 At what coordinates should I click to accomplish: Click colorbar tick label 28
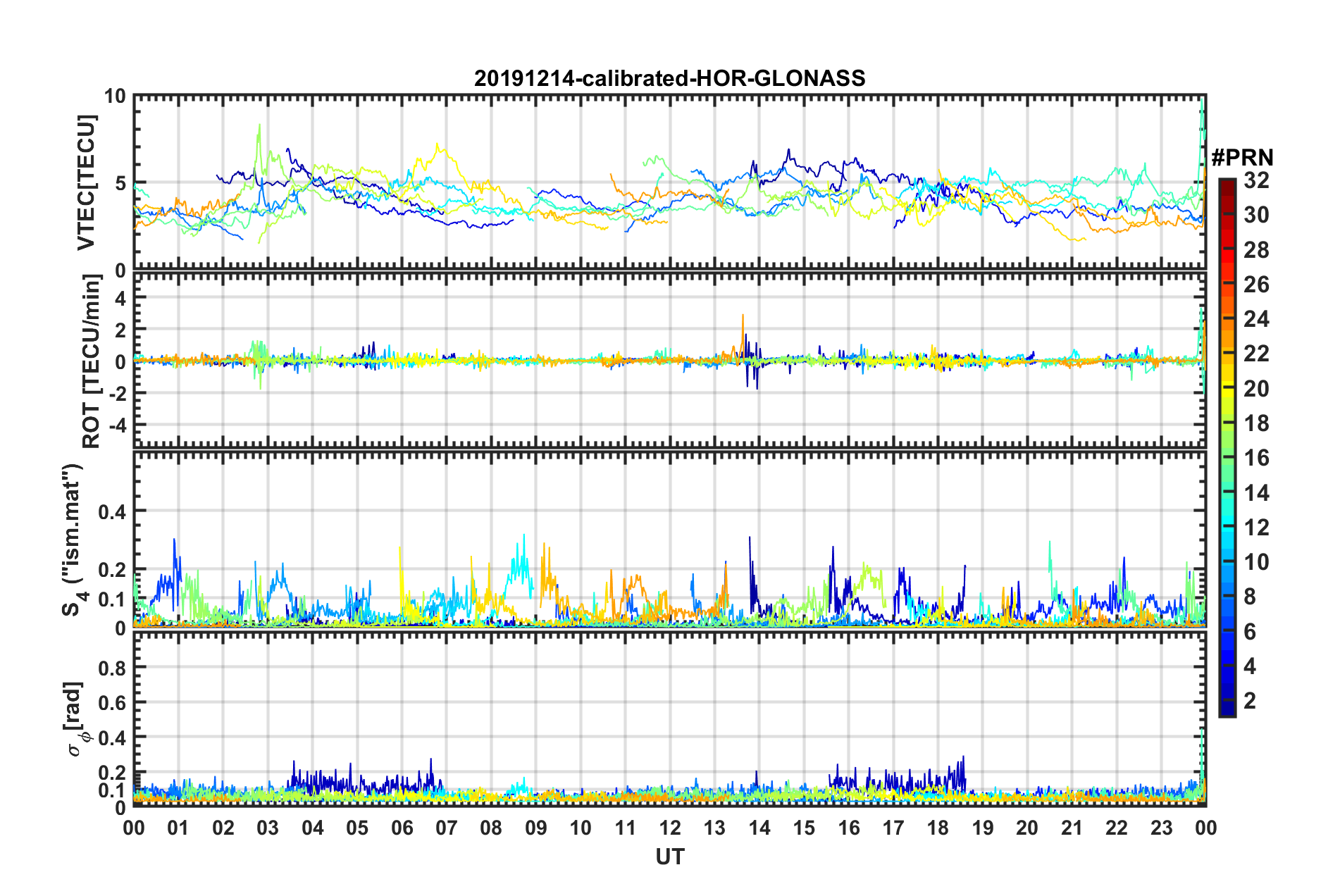point(1256,250)
